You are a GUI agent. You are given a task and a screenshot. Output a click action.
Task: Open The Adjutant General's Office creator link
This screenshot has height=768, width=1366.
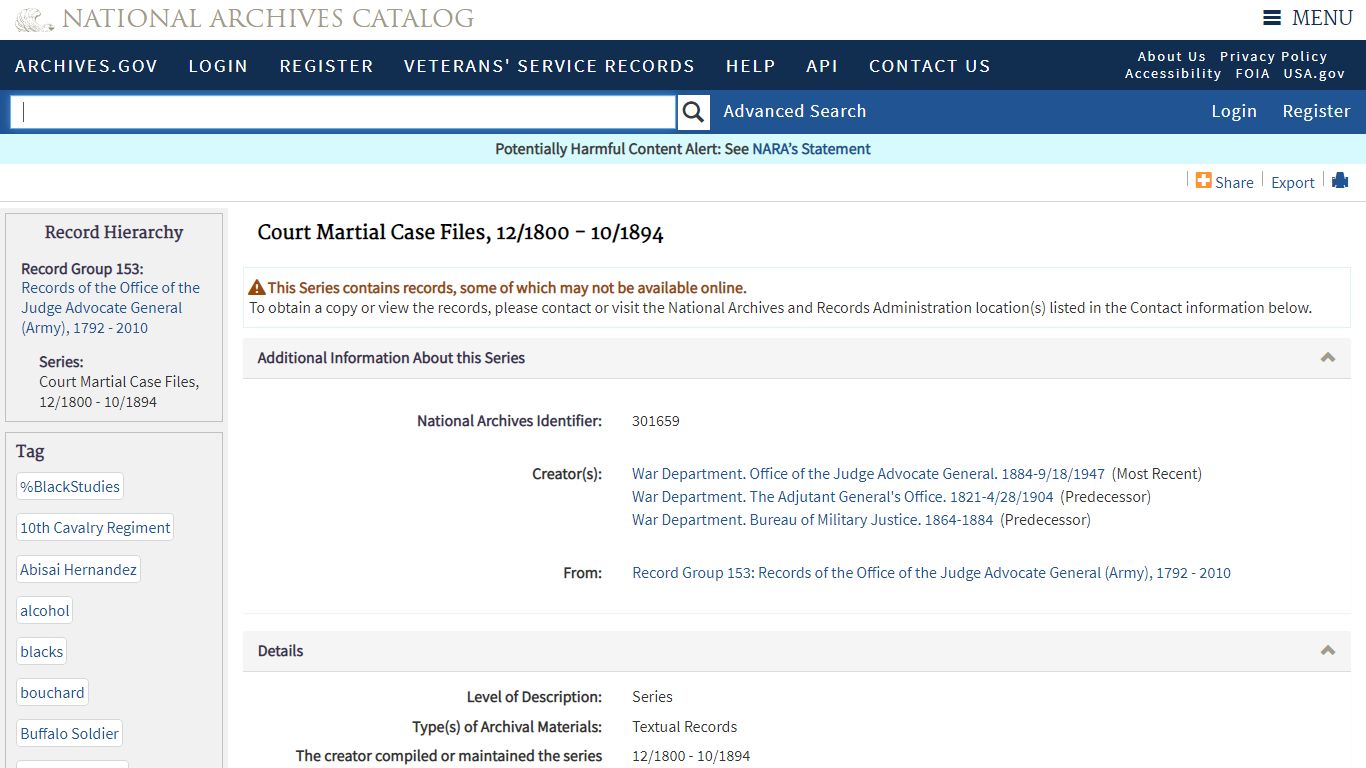tap(843, 497)
